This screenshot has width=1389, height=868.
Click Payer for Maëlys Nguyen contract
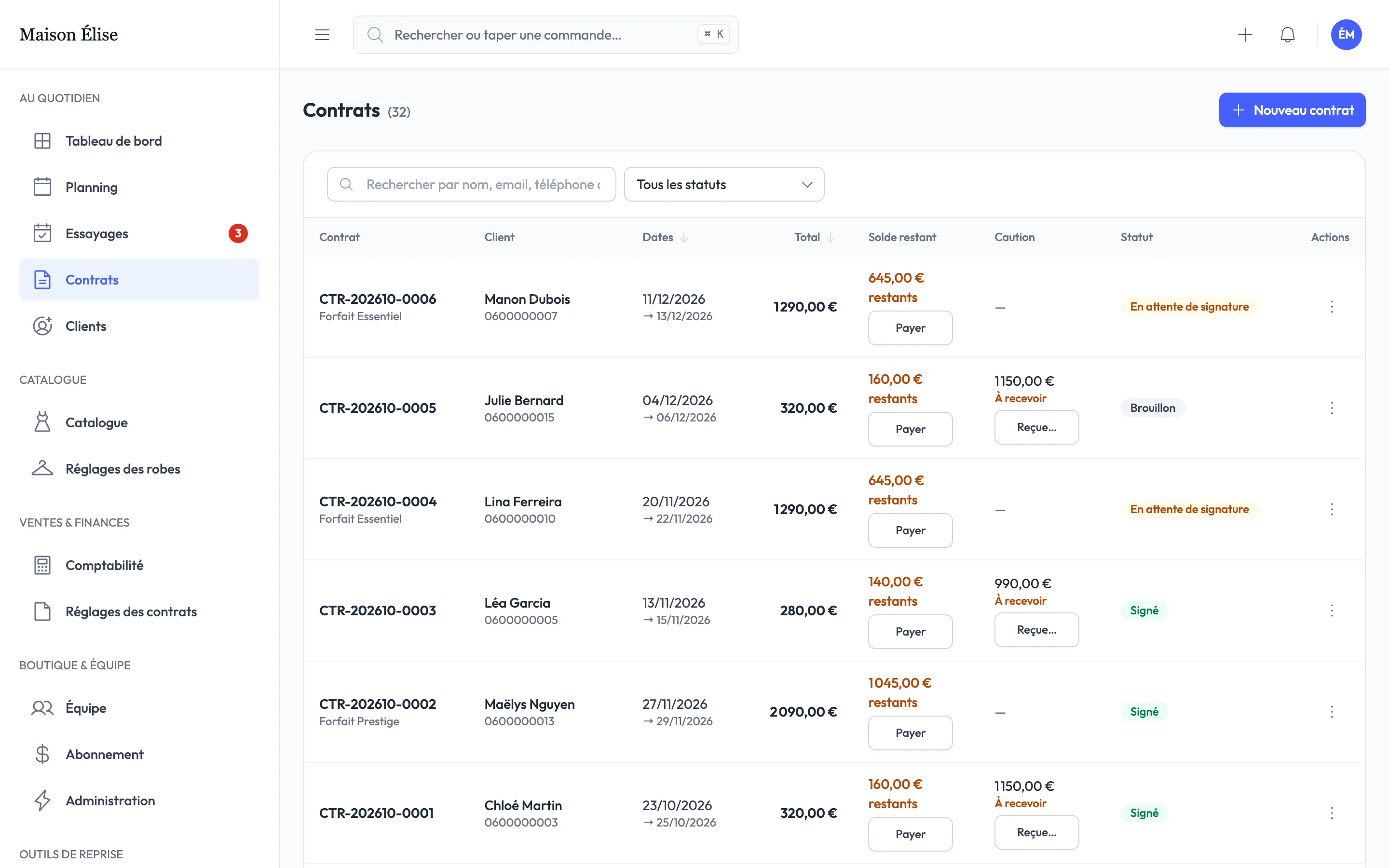point(910,732)
